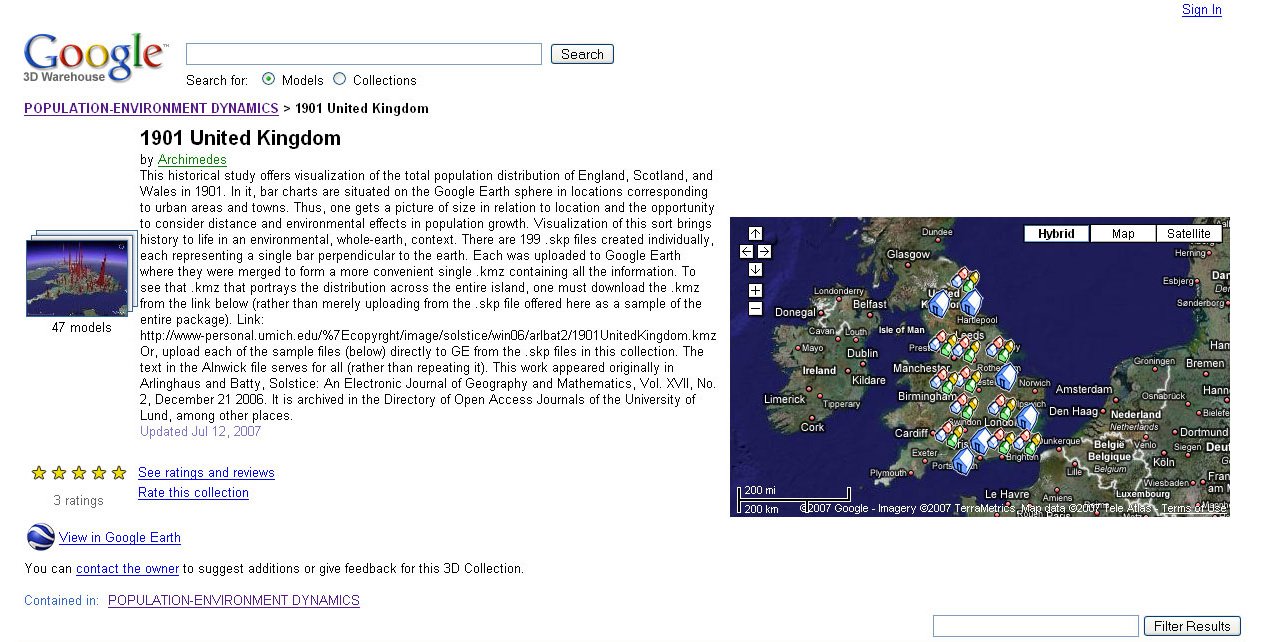Viewport: 1262px width, 642px height.
Task: Pan the map up with the arrow
Action: [755, 234]
